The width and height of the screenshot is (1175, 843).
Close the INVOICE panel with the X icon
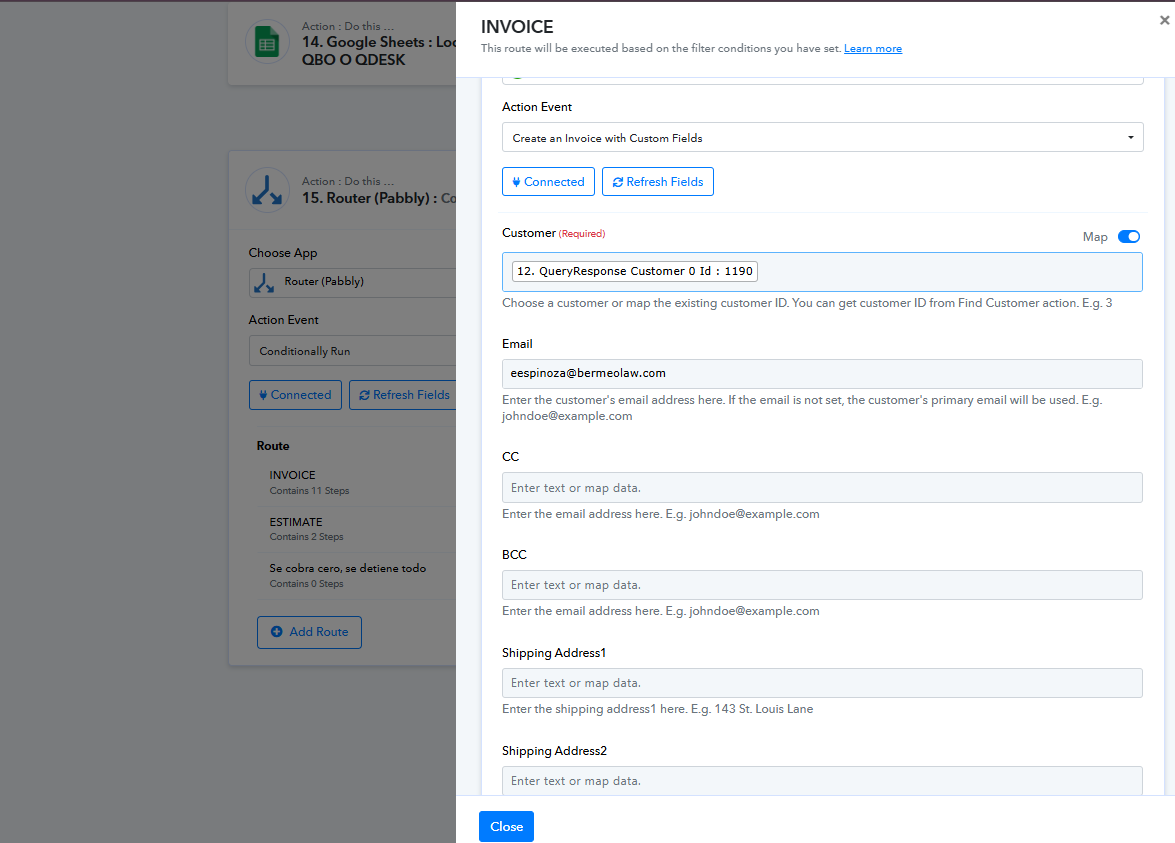[1164, 18]
